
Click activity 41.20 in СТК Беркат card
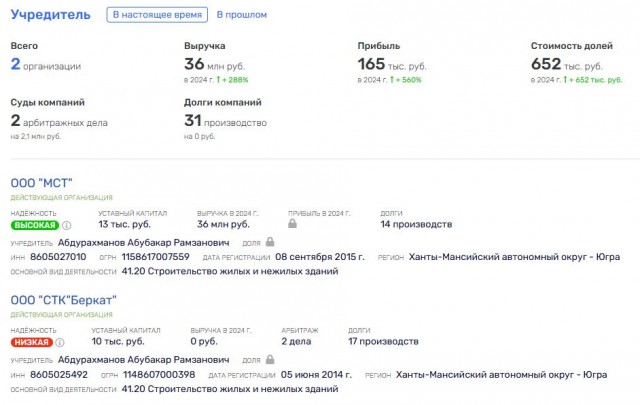click(x=230, y=389)
